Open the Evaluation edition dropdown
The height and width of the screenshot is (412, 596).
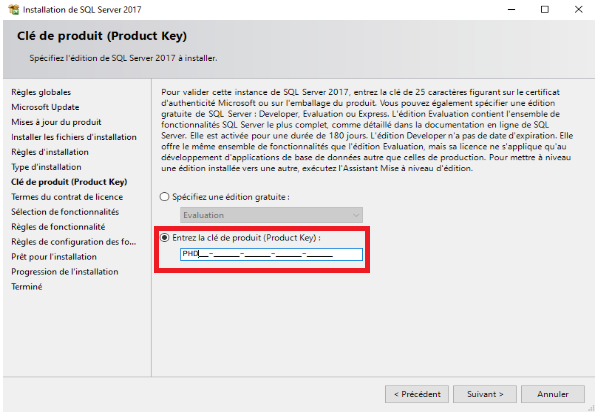271,215
